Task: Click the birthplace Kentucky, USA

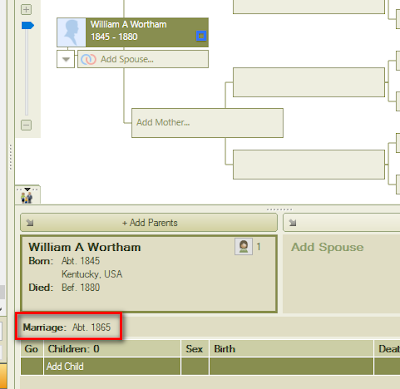Action: (x=92, y=274)
